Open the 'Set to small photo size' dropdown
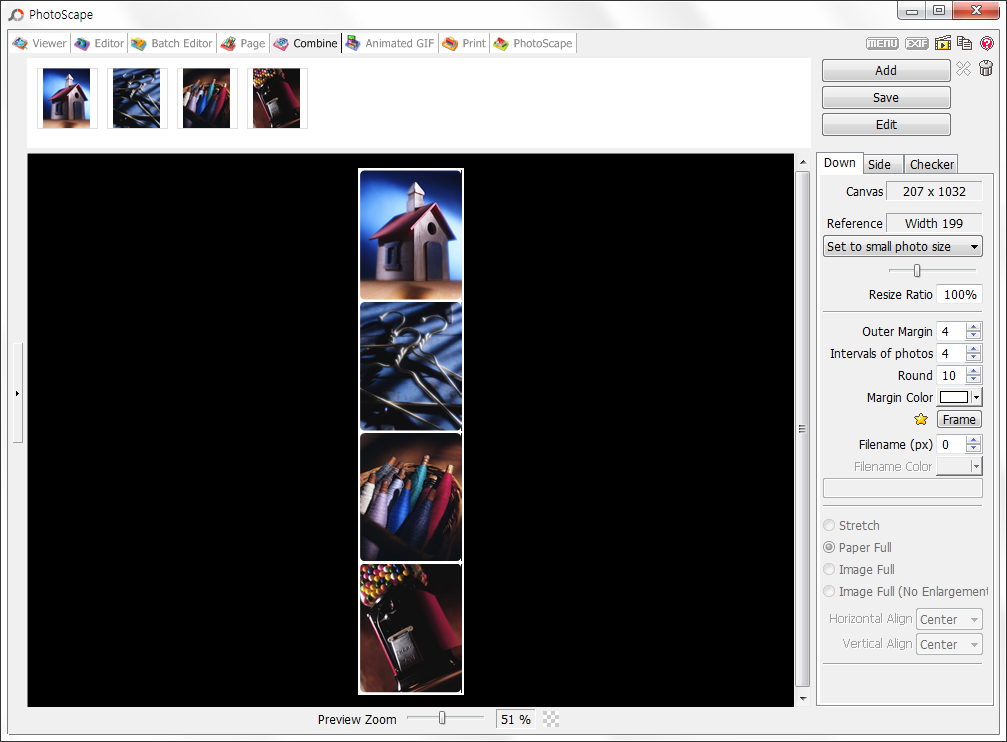This screenshot has width=1007, height=742. (902, 246)
